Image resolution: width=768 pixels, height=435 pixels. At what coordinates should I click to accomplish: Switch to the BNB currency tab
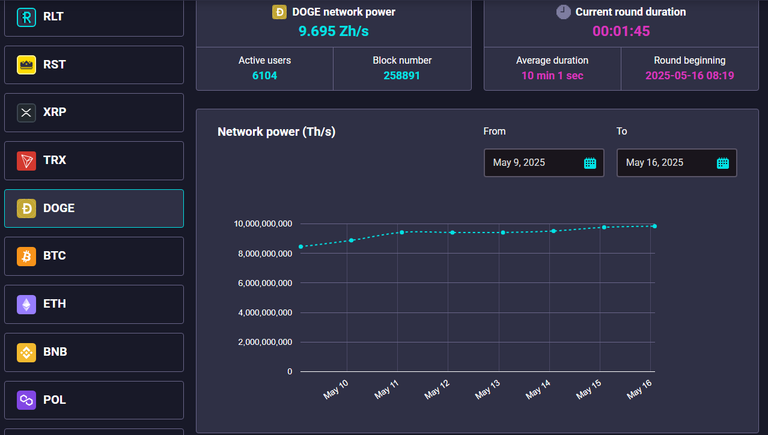(94, 352)
